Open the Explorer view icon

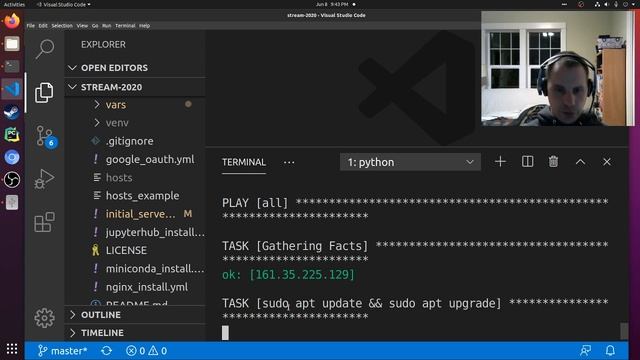44,92
